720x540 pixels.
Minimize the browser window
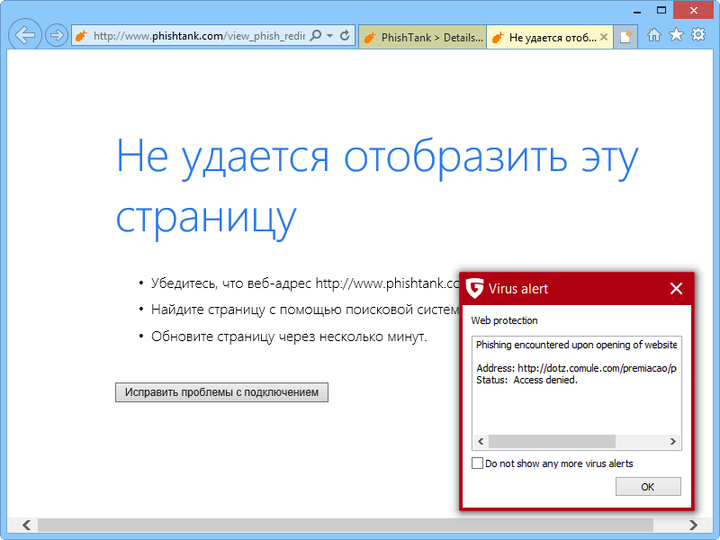[637, 11]
